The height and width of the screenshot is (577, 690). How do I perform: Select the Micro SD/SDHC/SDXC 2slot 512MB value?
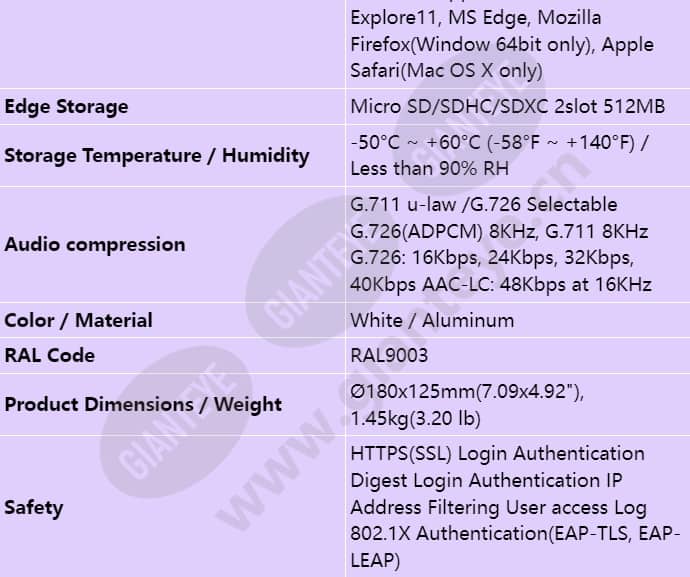(507, 107)
